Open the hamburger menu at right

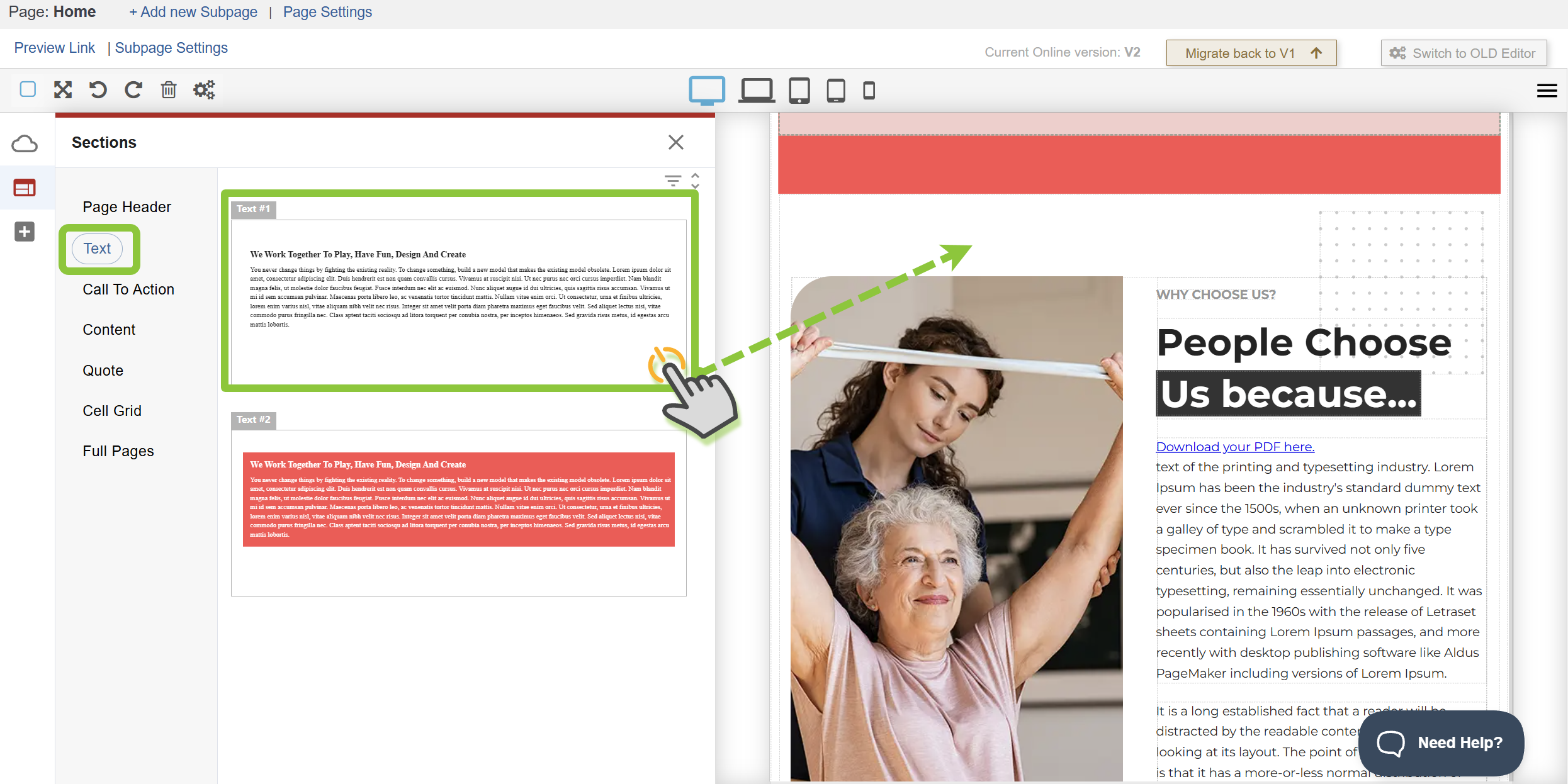pyautogui.click(x=1547, y=91)
